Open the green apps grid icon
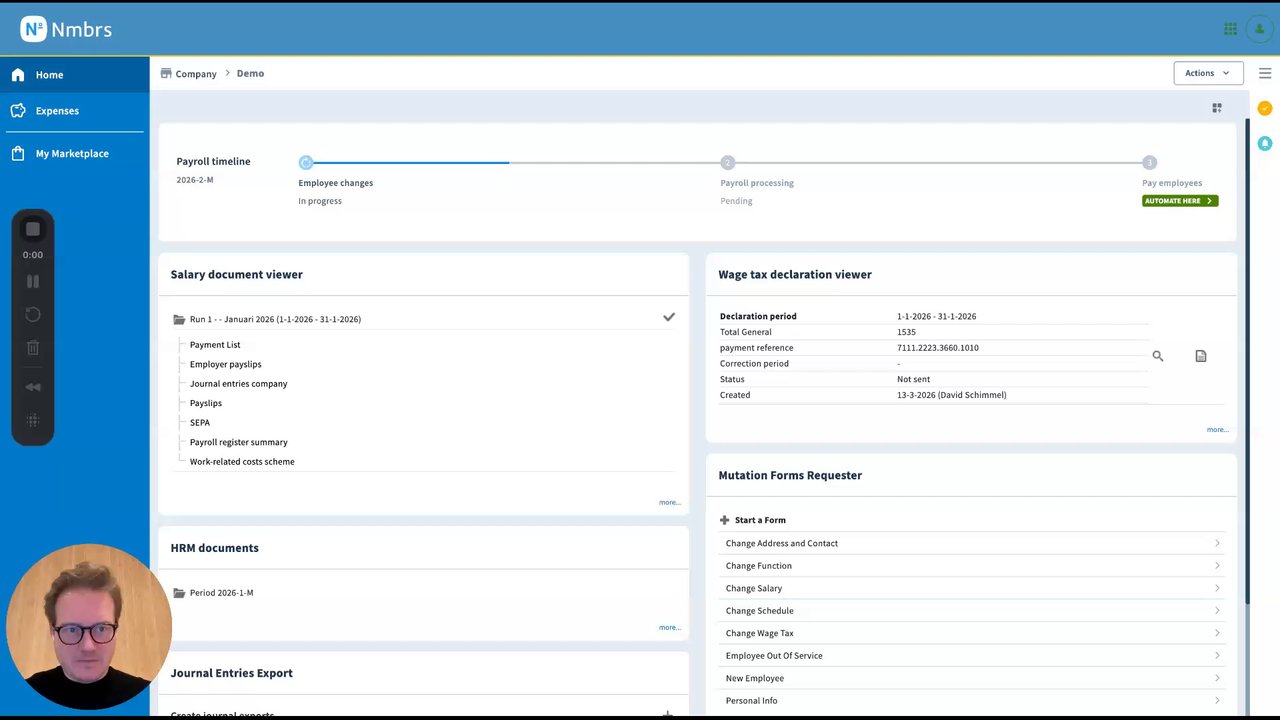Screen dimensions: 1280x720 coord(1230,29)
